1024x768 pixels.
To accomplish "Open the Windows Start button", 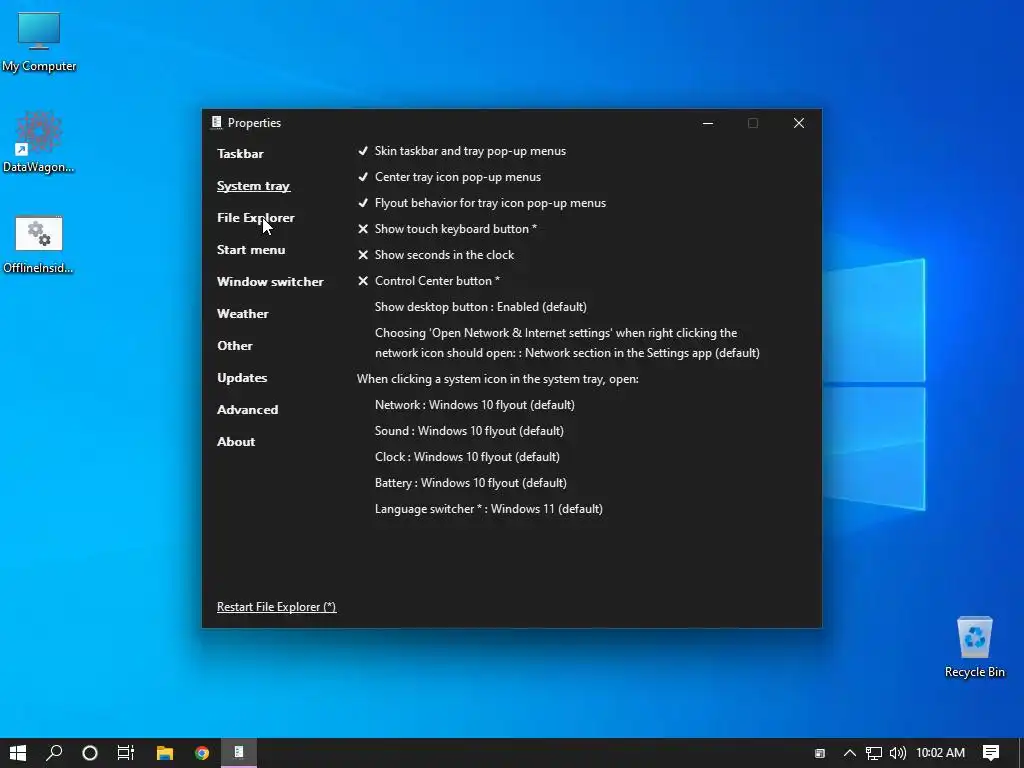I will click(18, 753).
